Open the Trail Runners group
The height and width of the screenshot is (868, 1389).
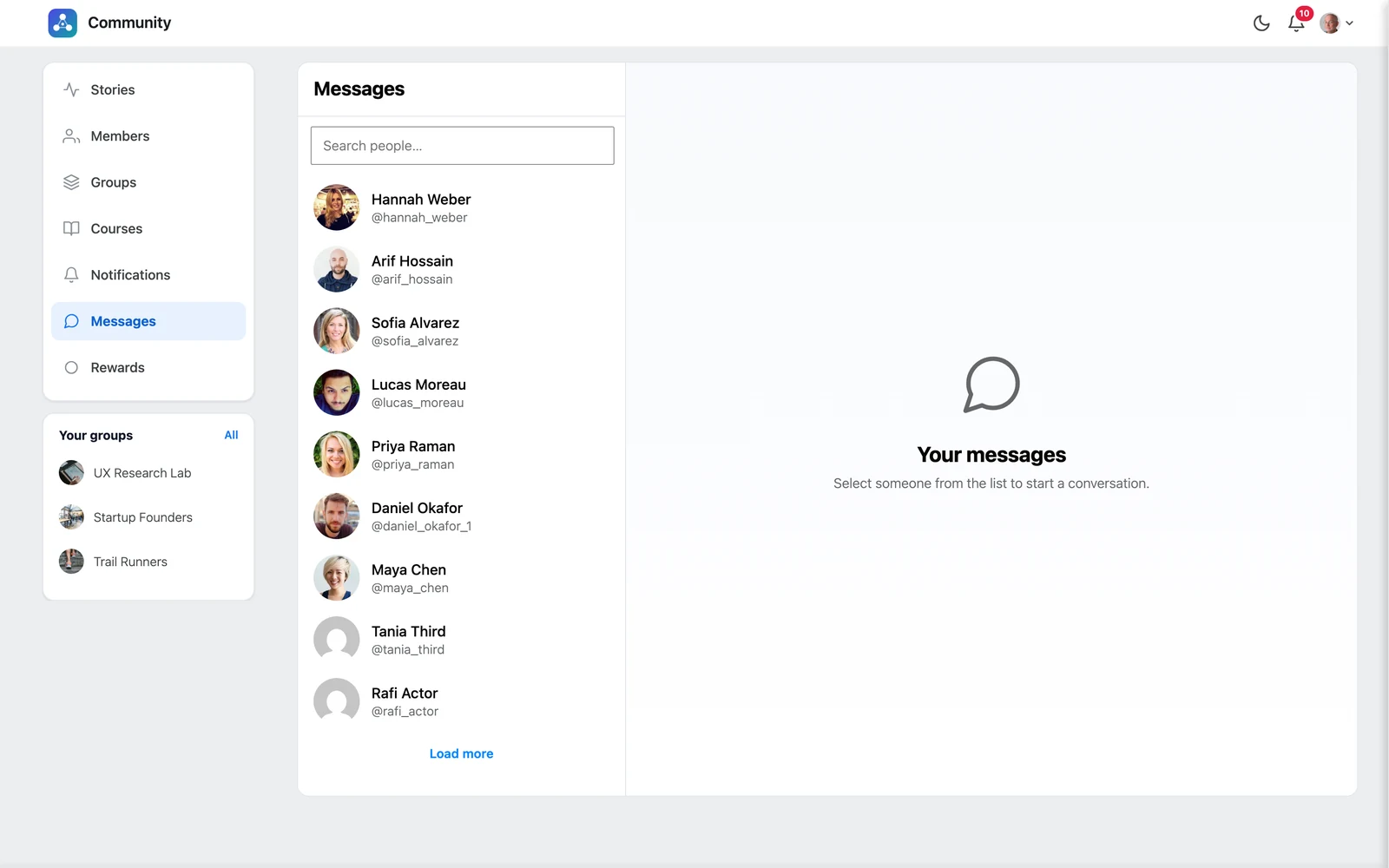click(x=130, y=562)
